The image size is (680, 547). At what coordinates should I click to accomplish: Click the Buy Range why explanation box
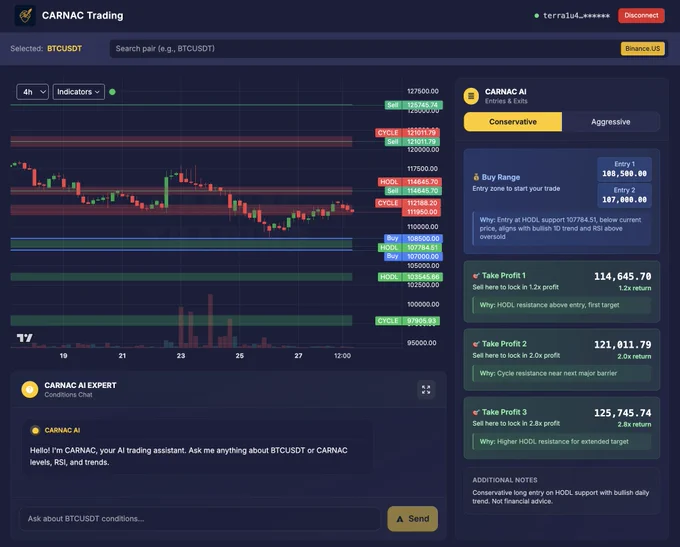562,228
